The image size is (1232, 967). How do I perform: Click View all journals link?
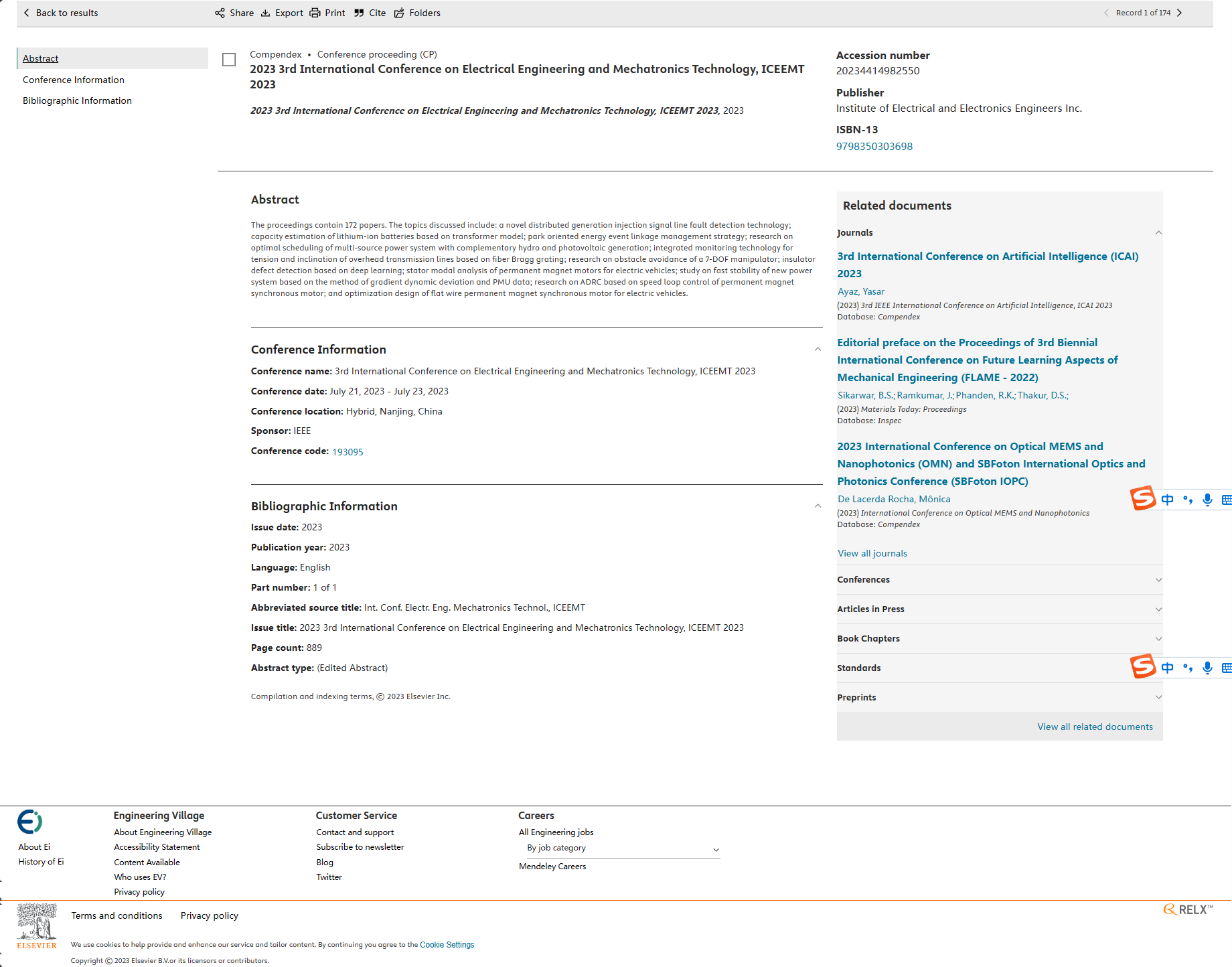tap(872, 553)
